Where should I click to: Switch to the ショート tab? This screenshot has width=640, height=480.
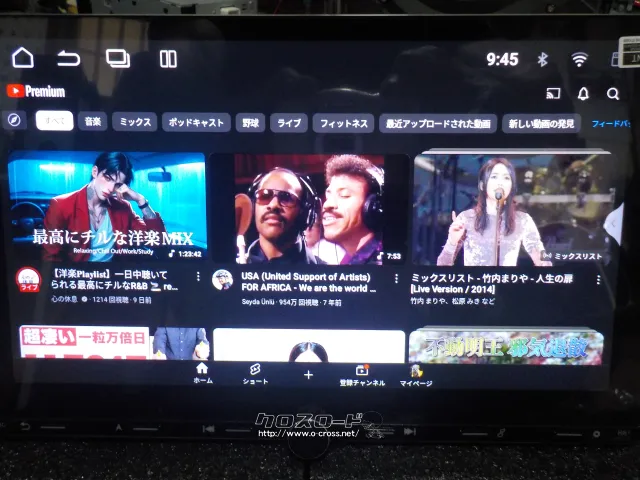tap(255, 374)
